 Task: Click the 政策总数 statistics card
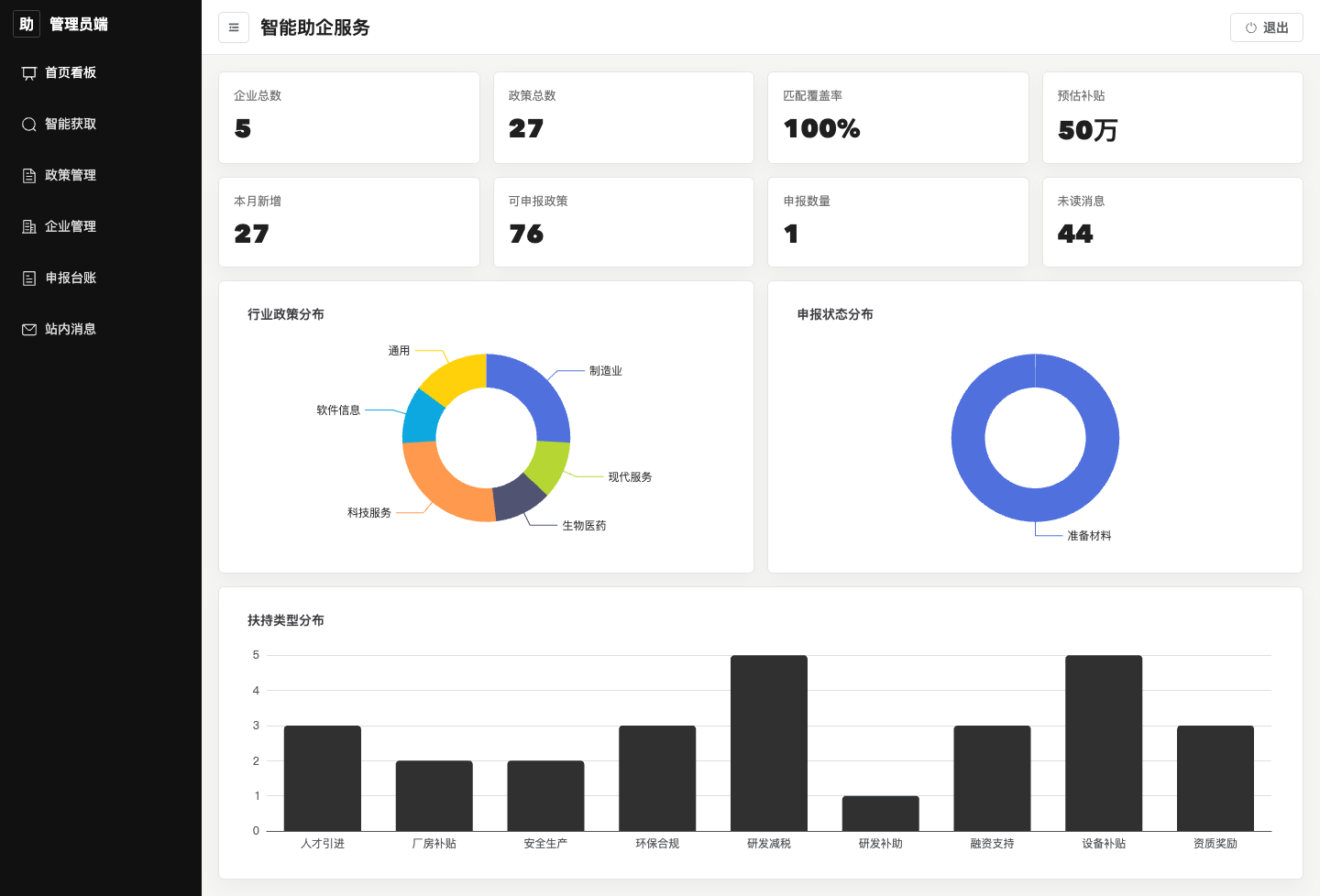click(x=623, y=118)
